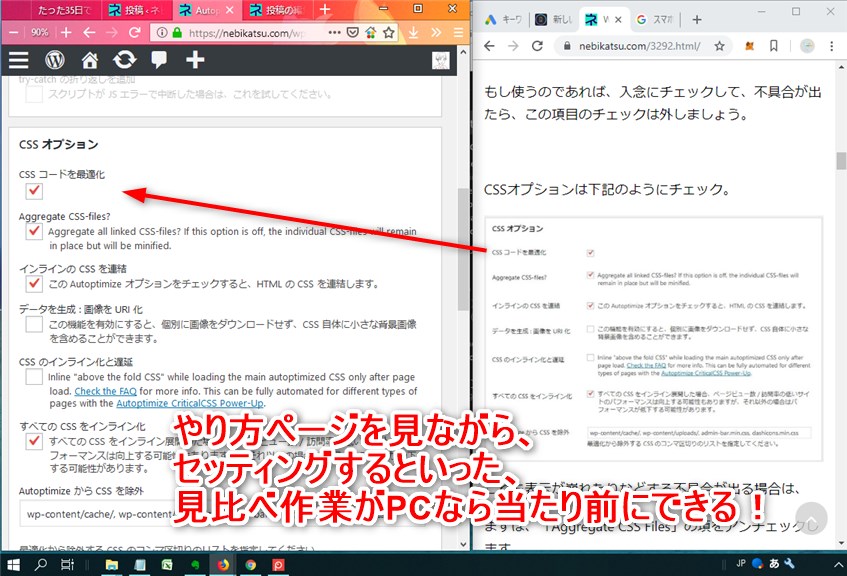The image size is (847, 576).
Task: Bookmark the page with Firefox star icon
Action: click(389, 32)
